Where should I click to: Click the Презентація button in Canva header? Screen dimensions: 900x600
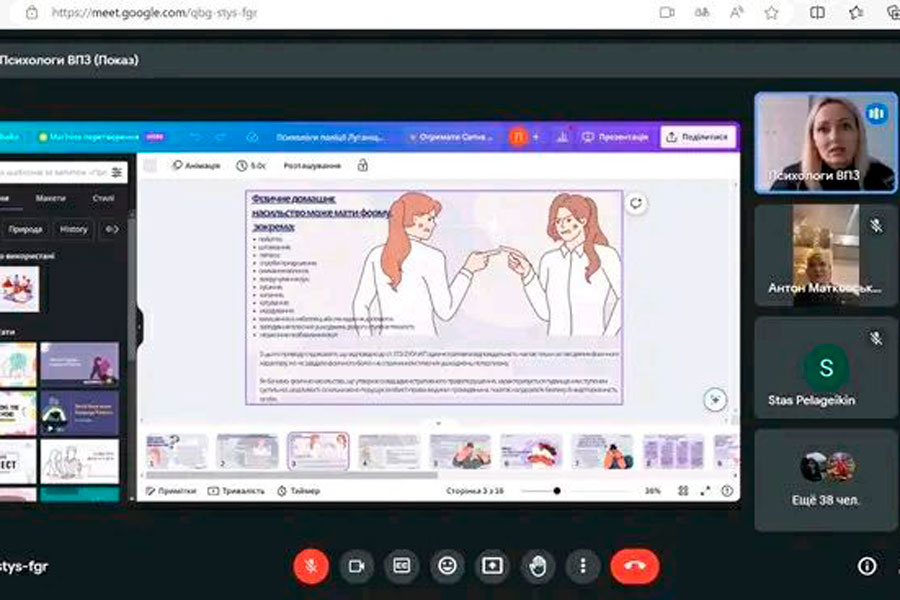pyautogui.click(x=615, y=137)
